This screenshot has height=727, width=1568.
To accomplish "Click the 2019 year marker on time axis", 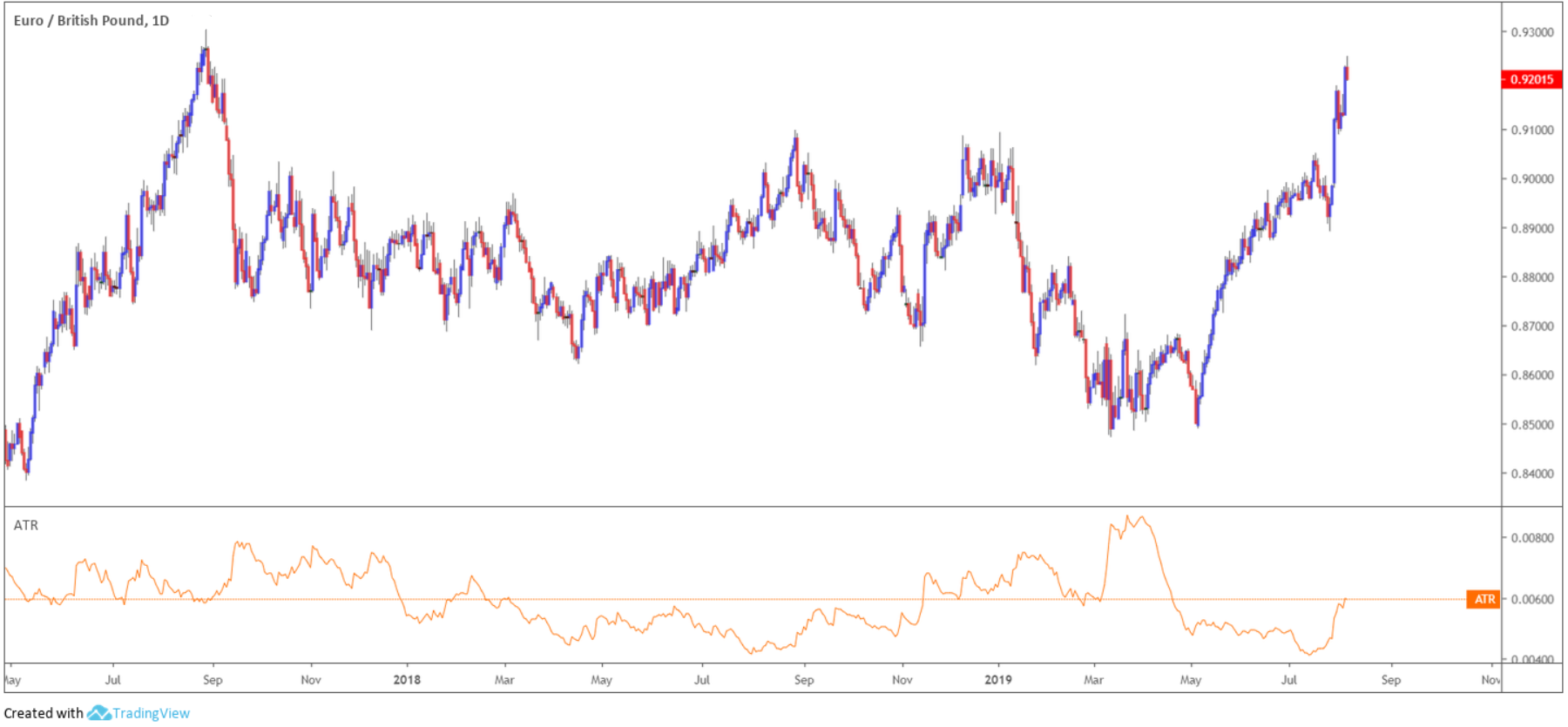I will (x=998, y=679).
